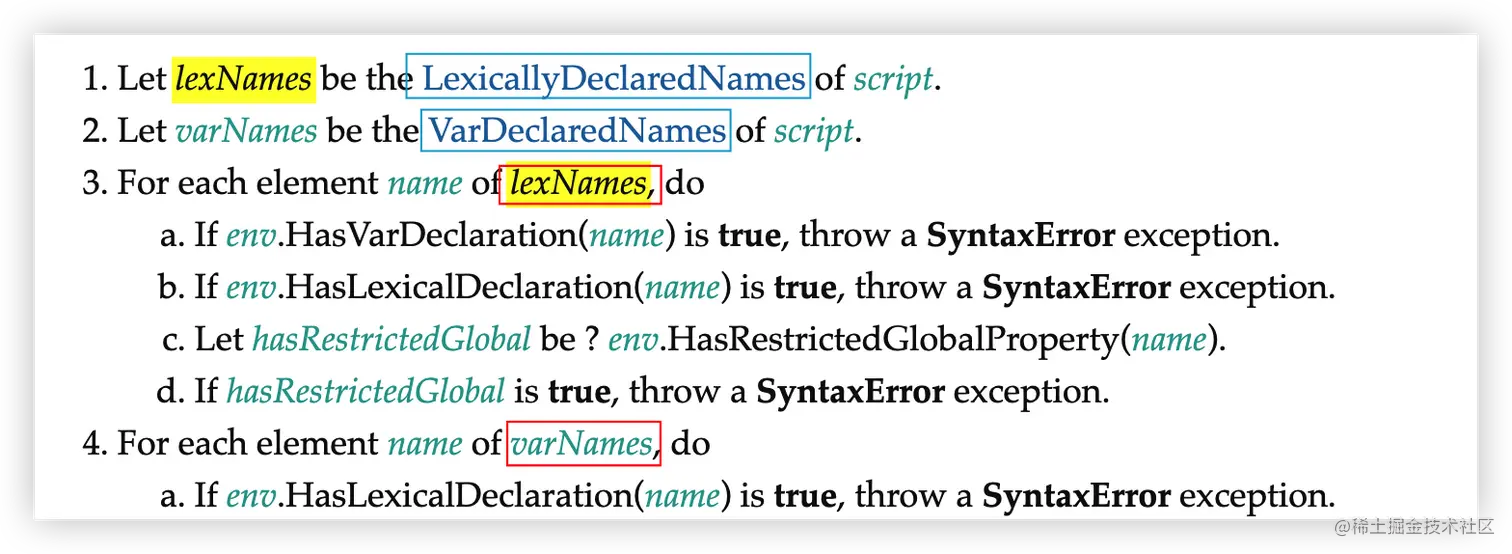Click bold 'true' in step 3a

[750, 236]
